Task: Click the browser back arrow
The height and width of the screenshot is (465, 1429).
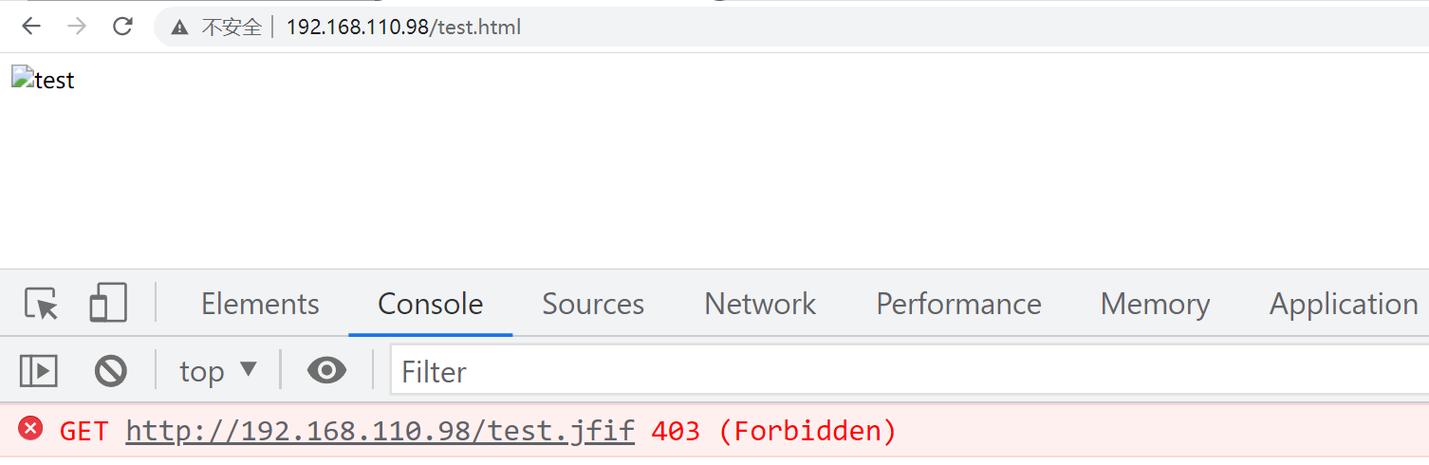Action: (x=31, y=26)
